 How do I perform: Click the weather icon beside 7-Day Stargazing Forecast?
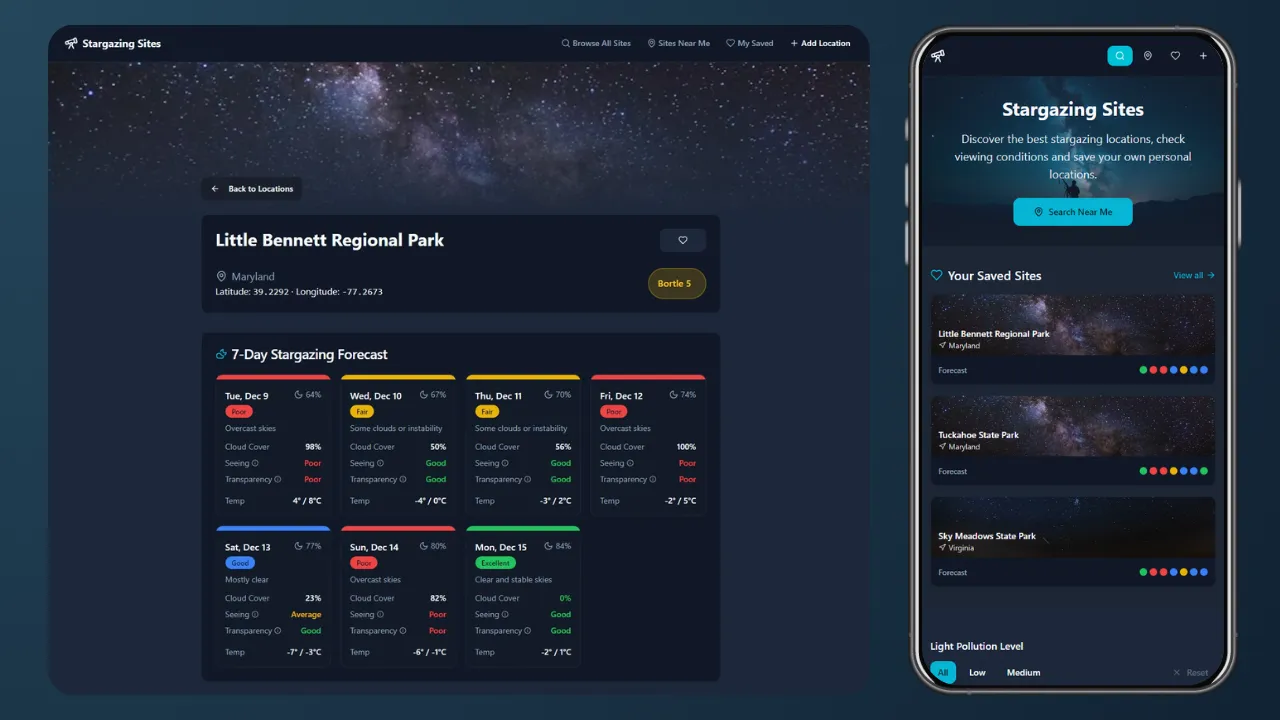click(221, 354)
